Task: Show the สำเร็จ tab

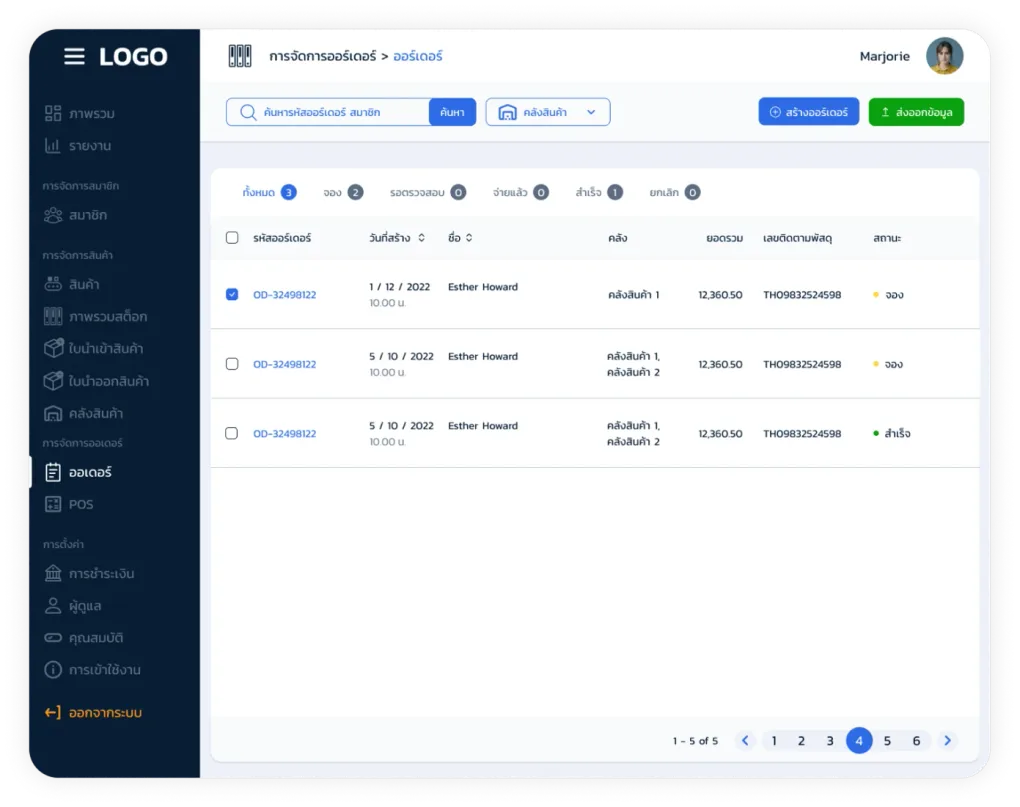Action: 599,192
